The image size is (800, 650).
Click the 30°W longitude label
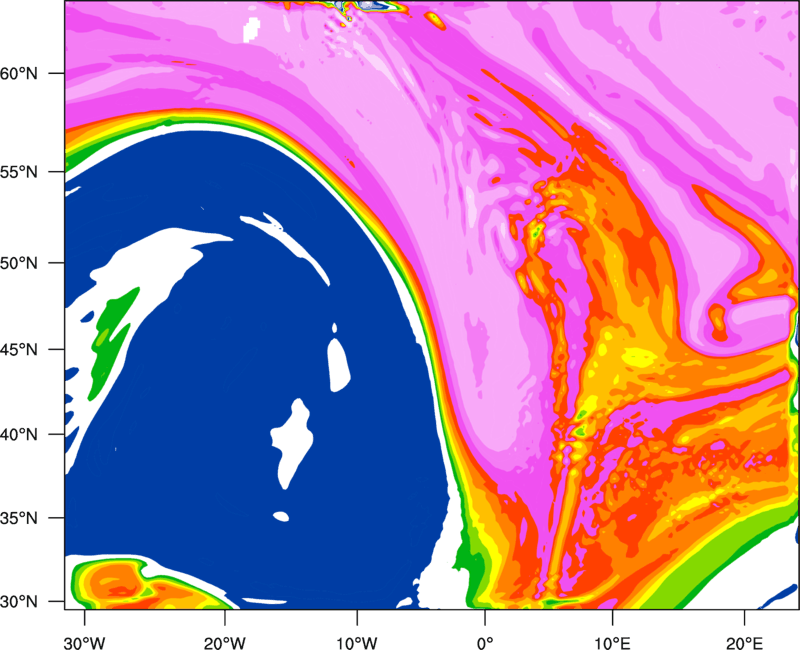click(x=84, y=643)
